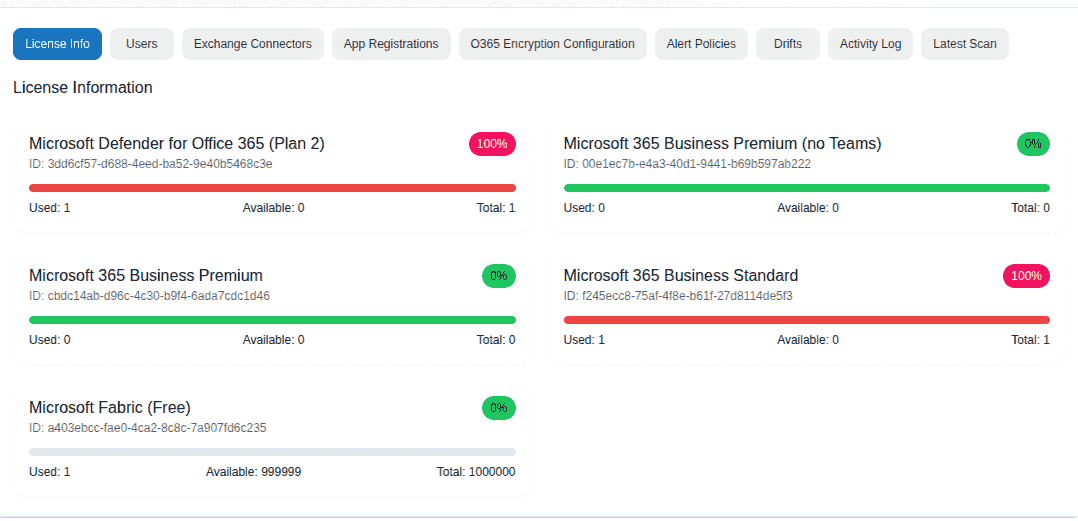Select the License Info tab
Viewport: 1078px width, 521px height.
(57, 44)
